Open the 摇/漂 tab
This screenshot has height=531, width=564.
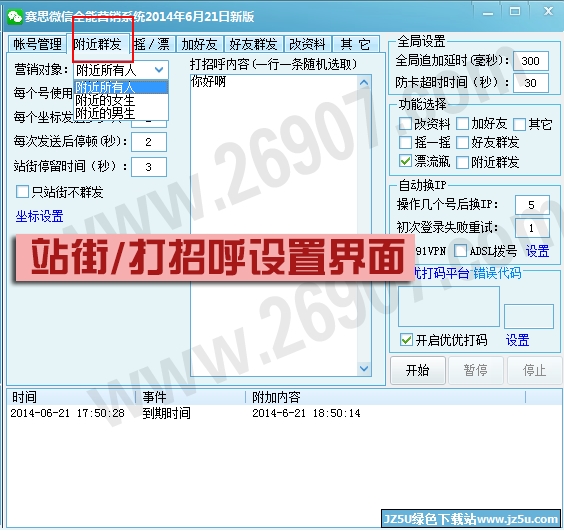(152, 44)
